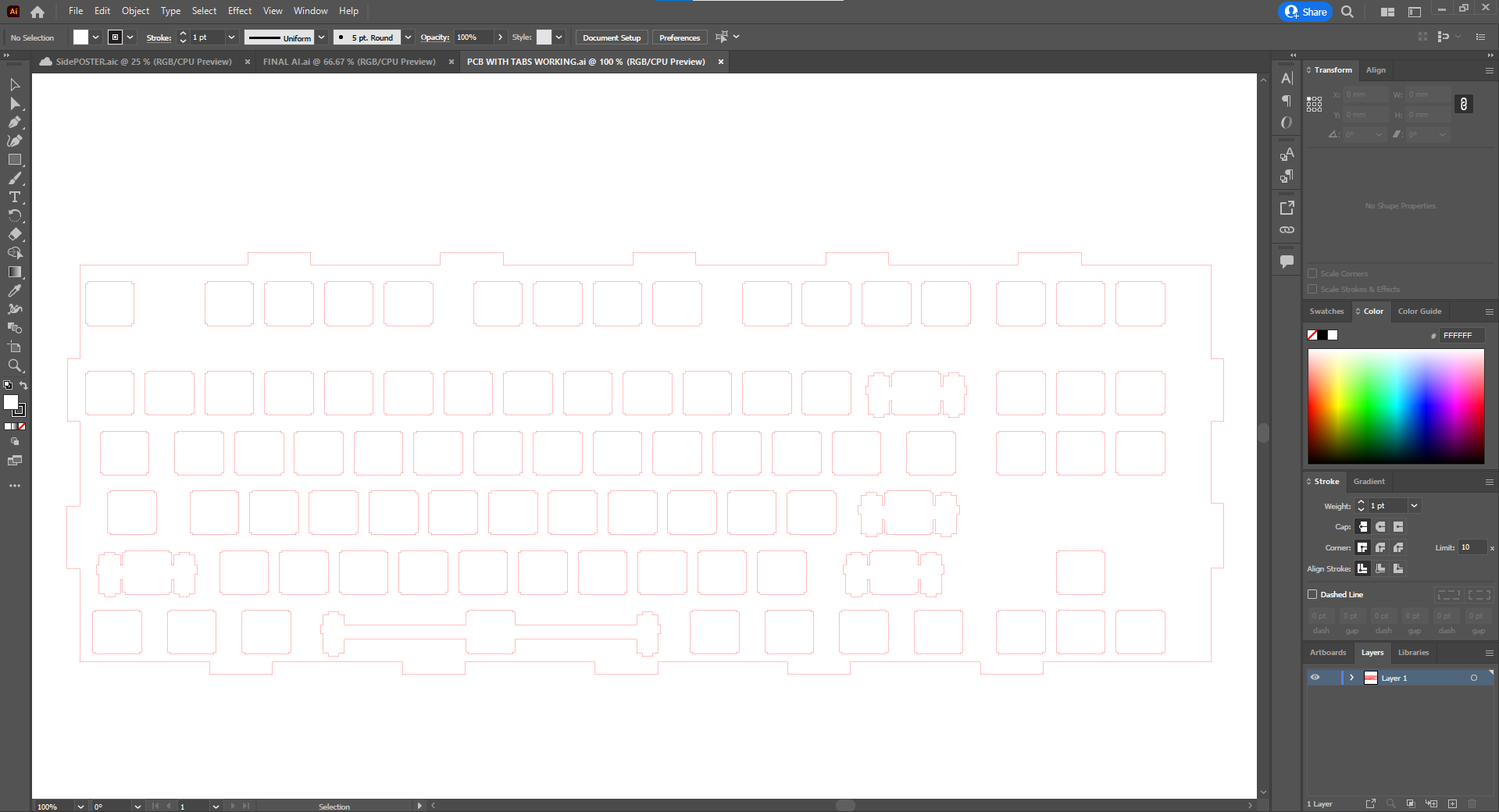Open the stroke Weight dropdown

click(x=1414, y=506)
